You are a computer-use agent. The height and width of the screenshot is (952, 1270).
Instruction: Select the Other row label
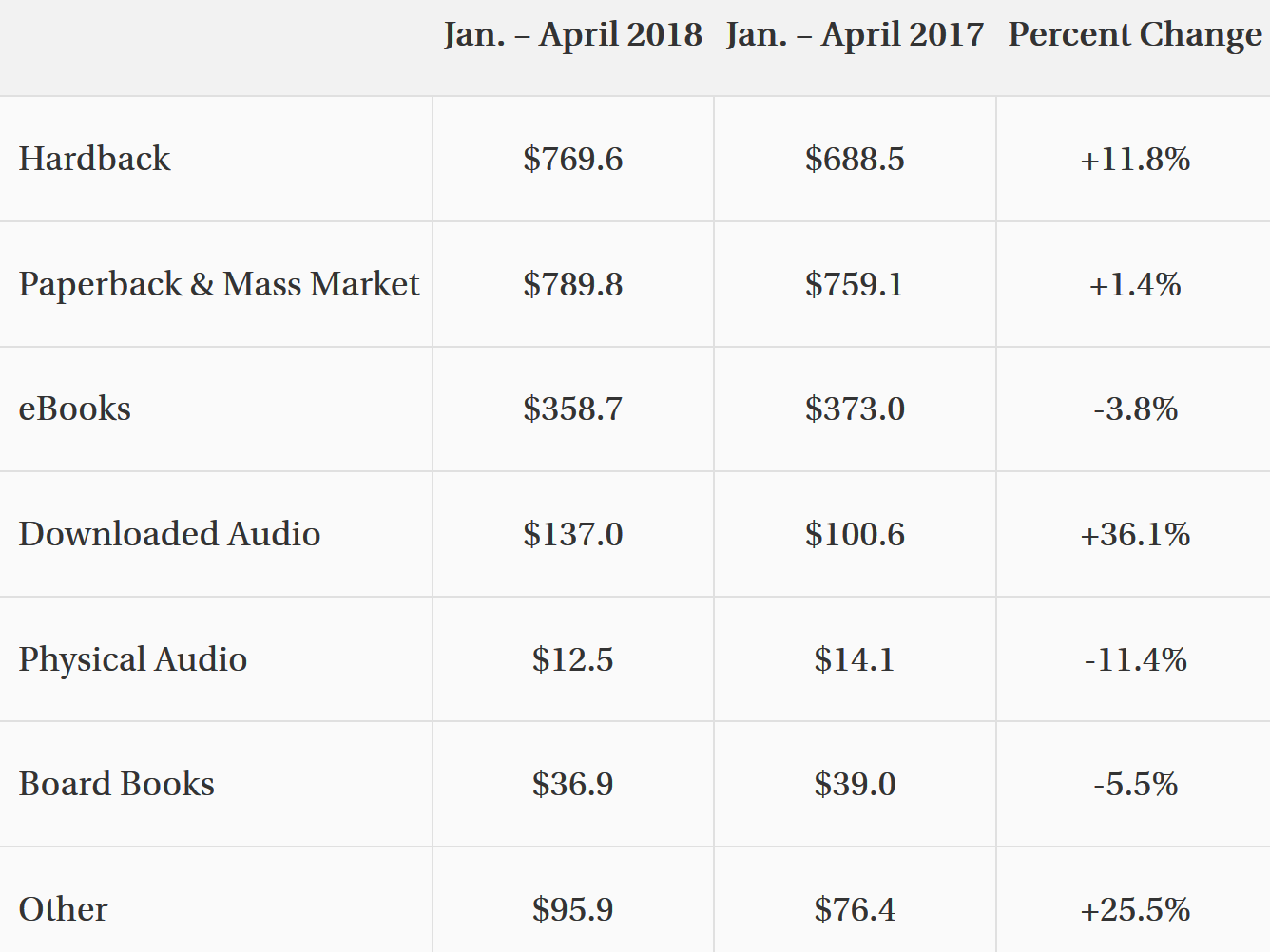pyautogui.click(x=63, y=909)
